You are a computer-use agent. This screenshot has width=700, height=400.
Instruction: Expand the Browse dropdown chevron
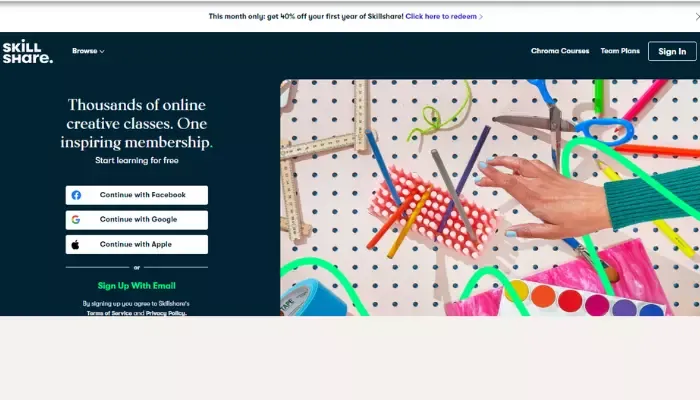(x=102, y=51)
